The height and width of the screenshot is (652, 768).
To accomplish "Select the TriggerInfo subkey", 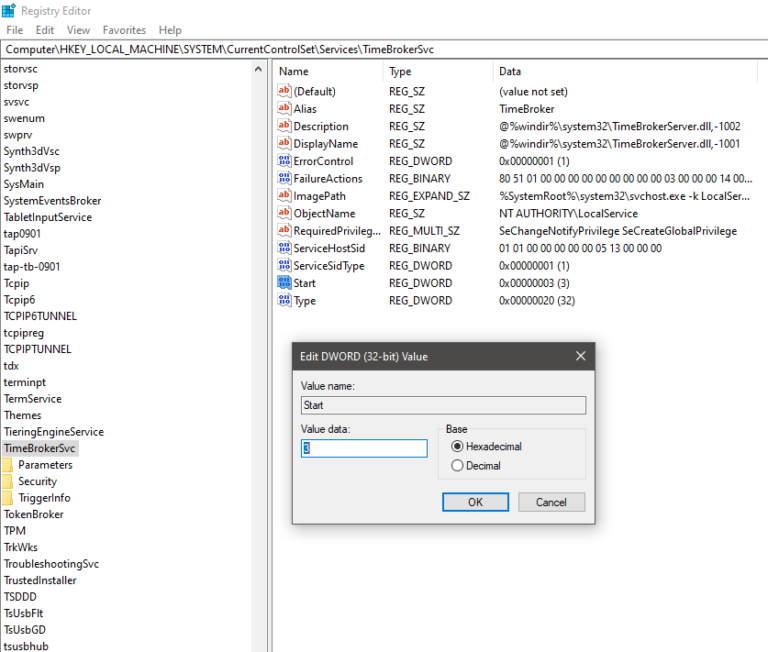I will click(x=45, y=498).
